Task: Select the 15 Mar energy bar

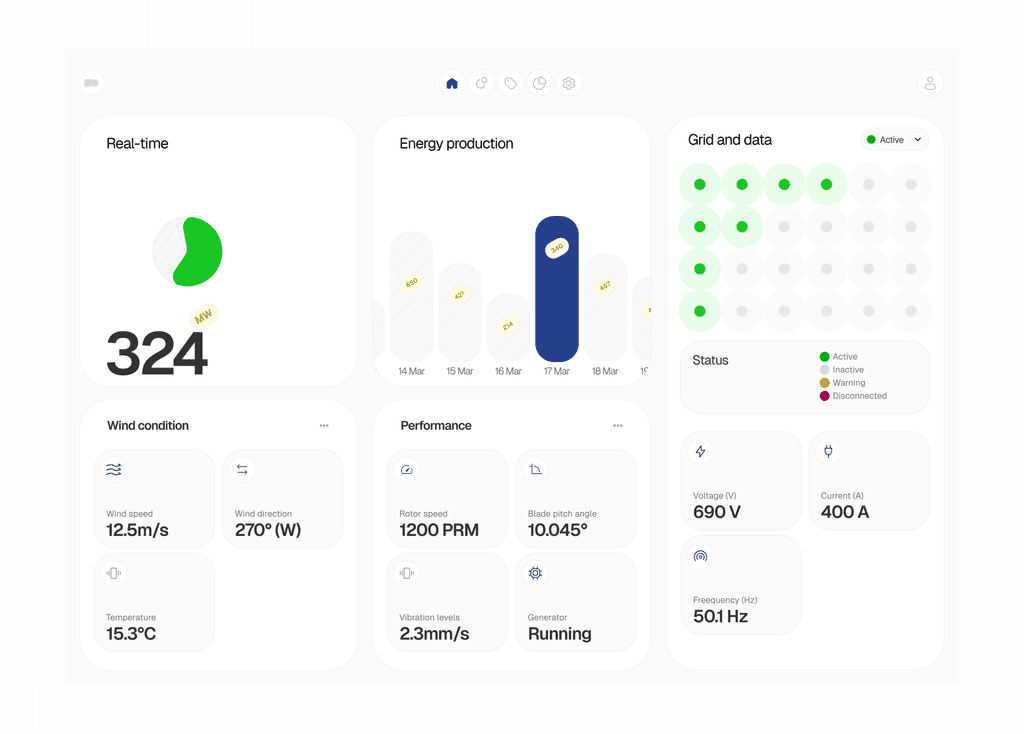Action: [460, 313]
